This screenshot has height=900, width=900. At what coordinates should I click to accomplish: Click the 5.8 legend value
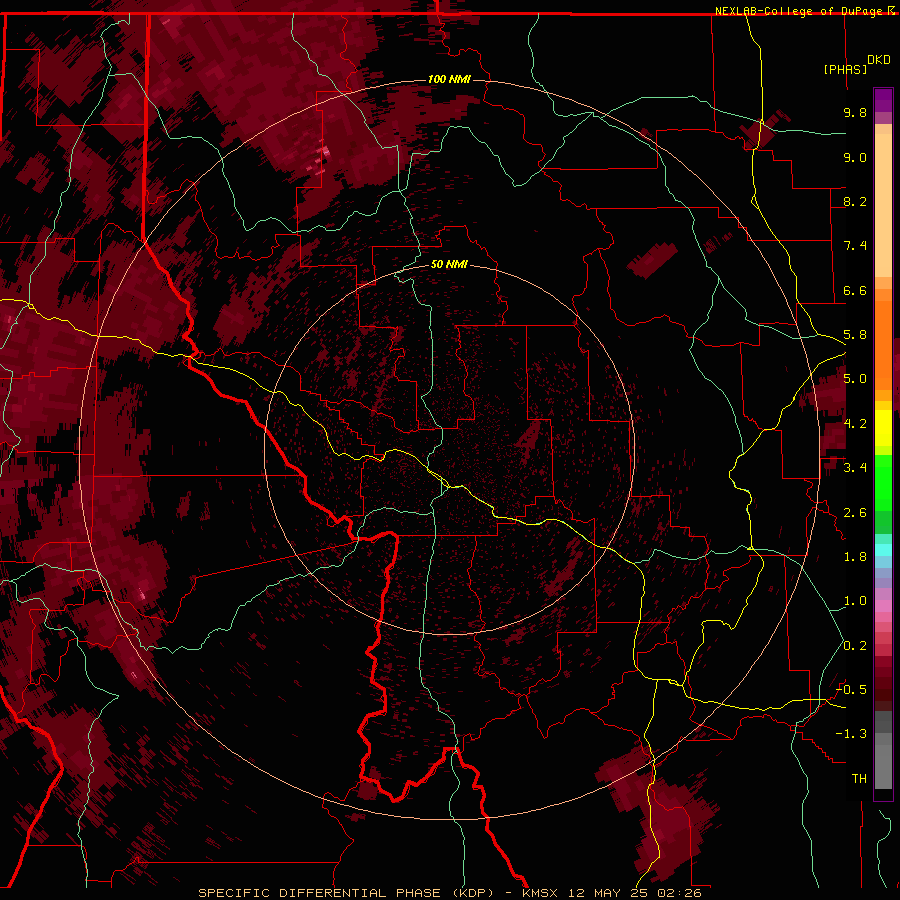point(855,335)
